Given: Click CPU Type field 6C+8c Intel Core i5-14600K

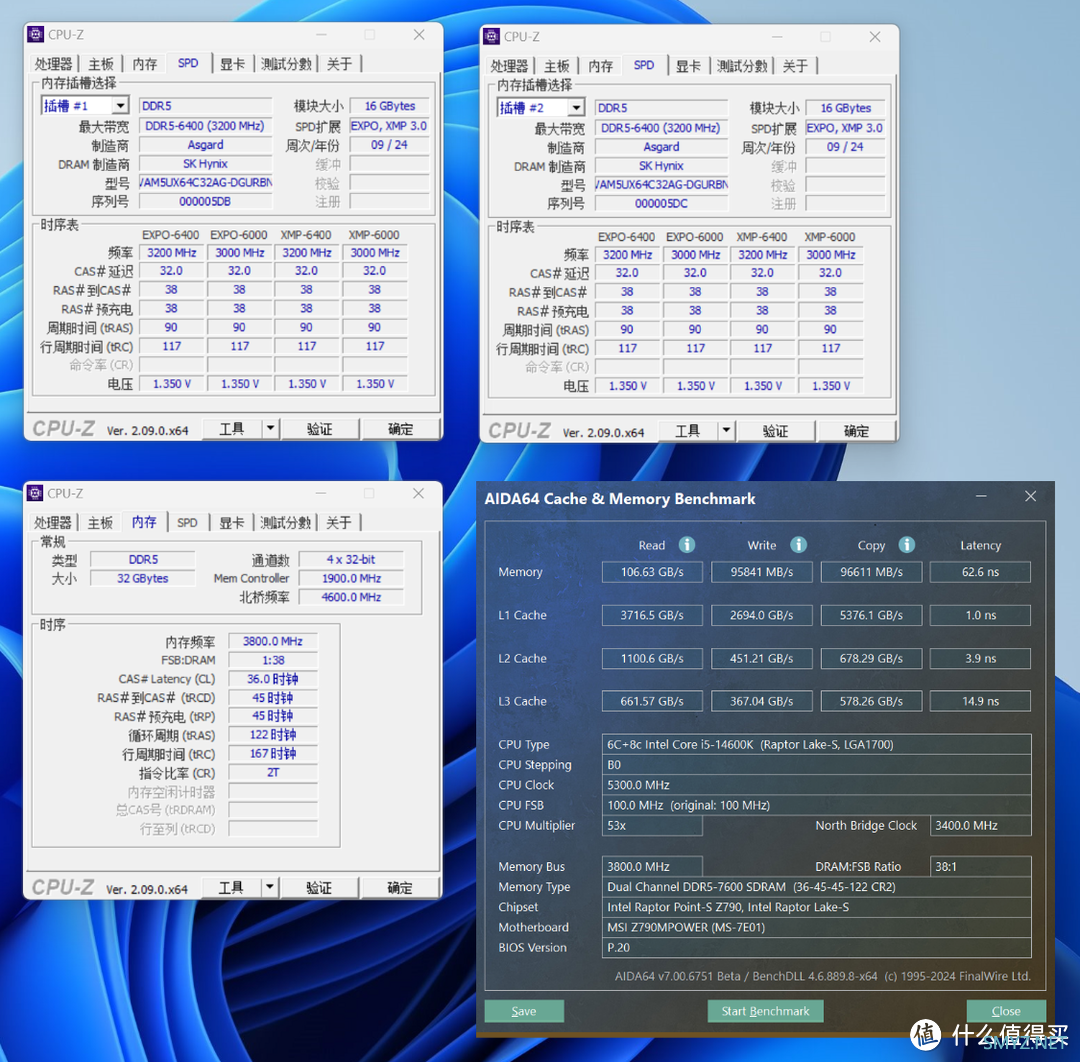Looking at the screenshot, I should (816, 745).
